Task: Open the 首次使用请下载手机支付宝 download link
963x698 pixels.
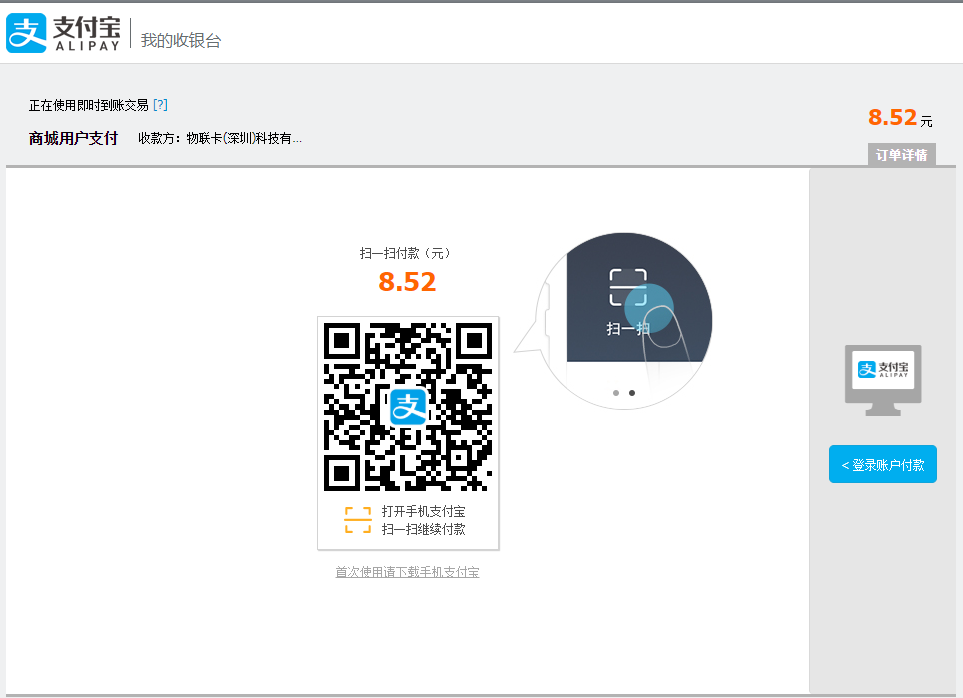Action: [407, 572]
